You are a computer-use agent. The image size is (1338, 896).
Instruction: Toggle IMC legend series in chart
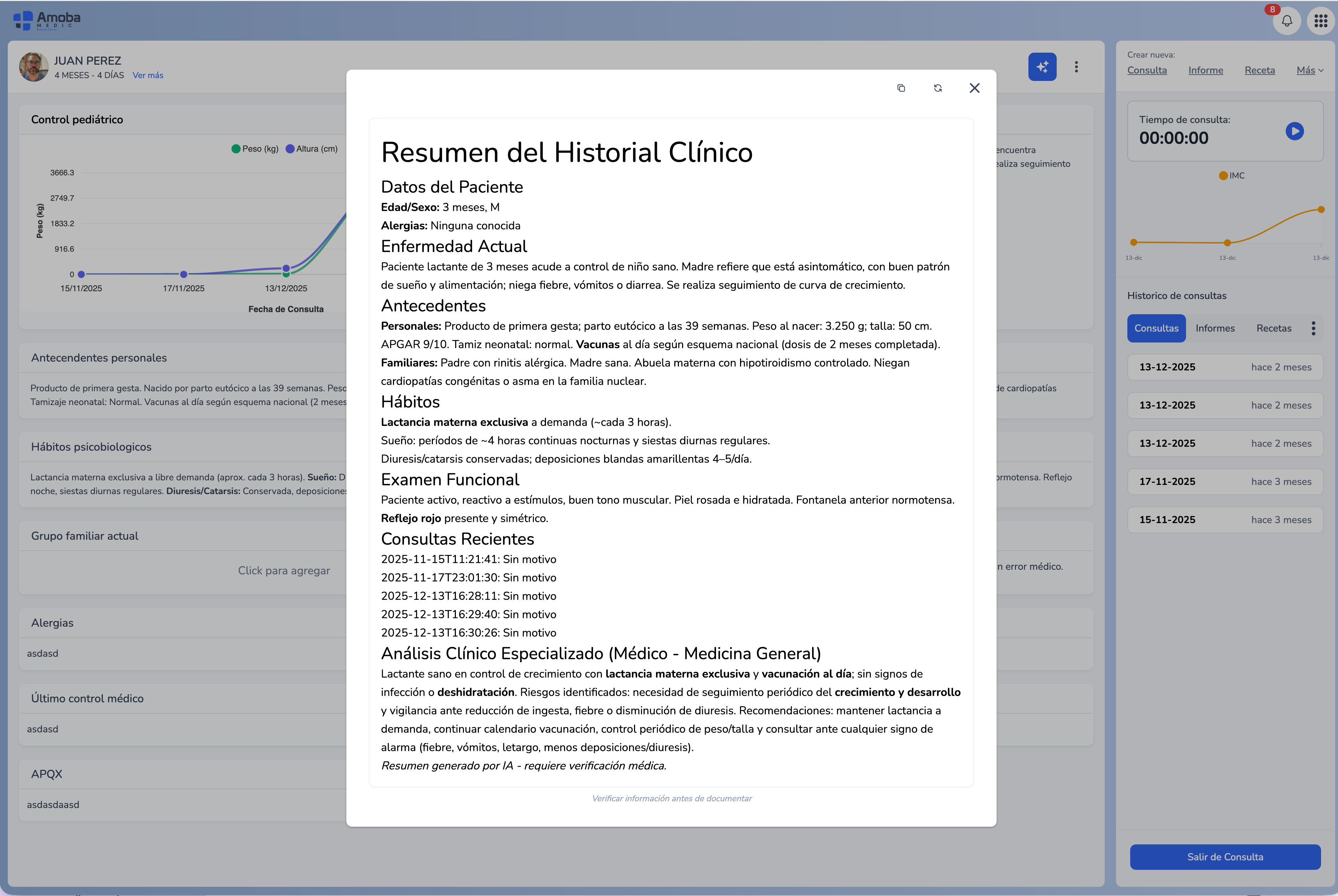1231,175
